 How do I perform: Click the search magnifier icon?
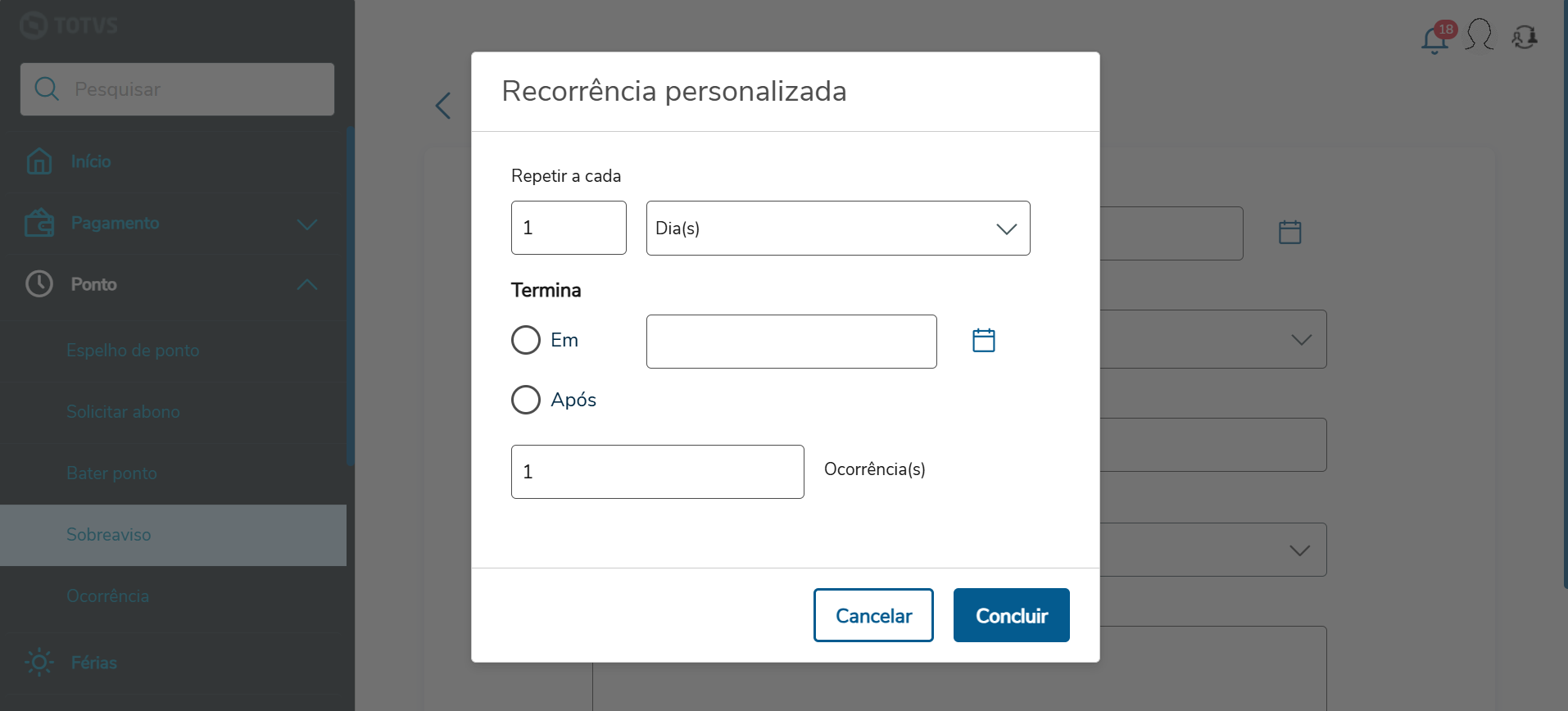point(47,89)
